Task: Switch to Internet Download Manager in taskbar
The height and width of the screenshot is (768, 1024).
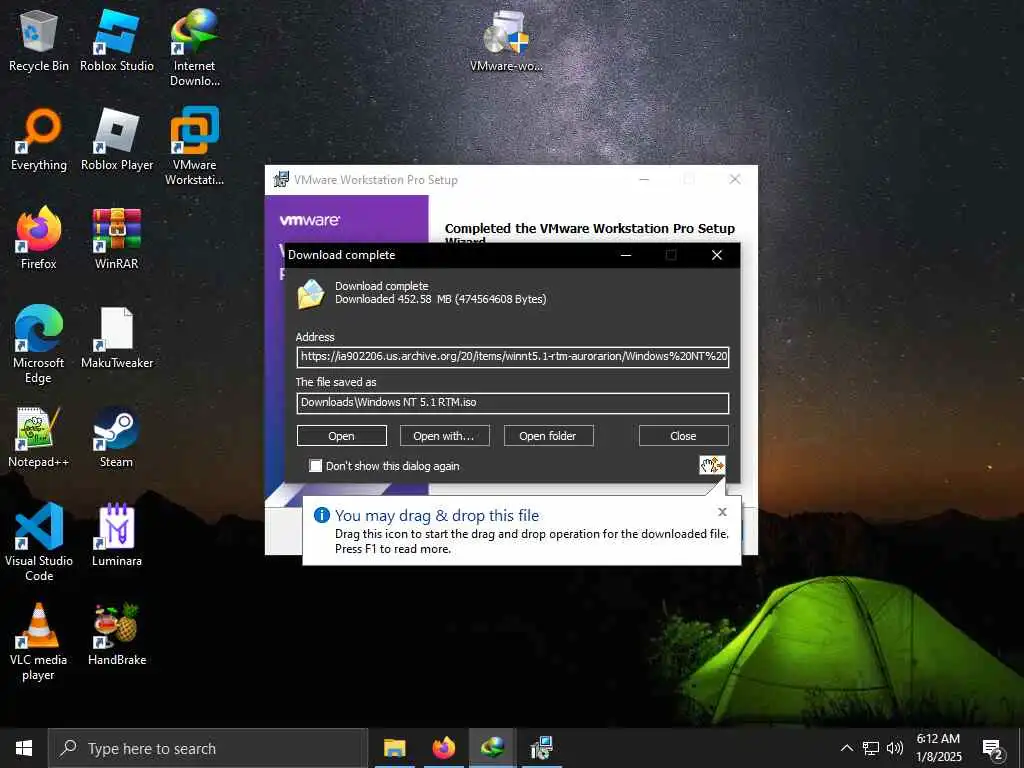Action: tap(492, 748)
